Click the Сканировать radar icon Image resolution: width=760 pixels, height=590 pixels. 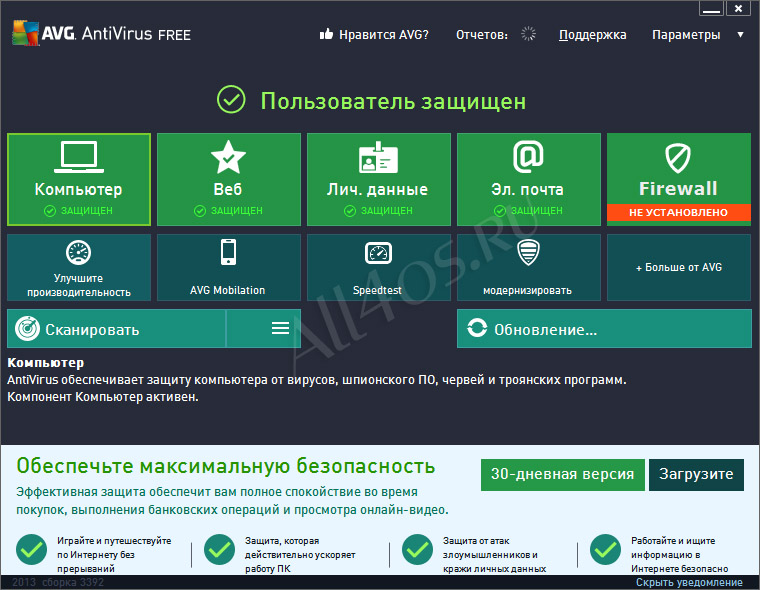coord(28,329)
